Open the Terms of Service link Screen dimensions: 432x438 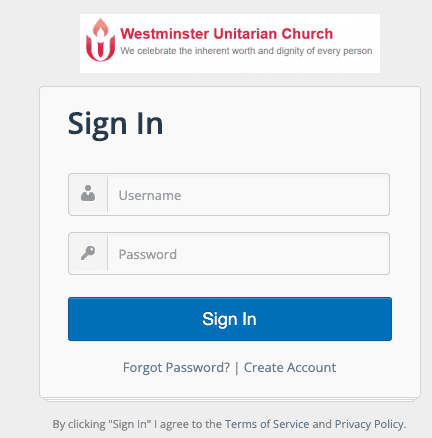click(x=267, y=424)
